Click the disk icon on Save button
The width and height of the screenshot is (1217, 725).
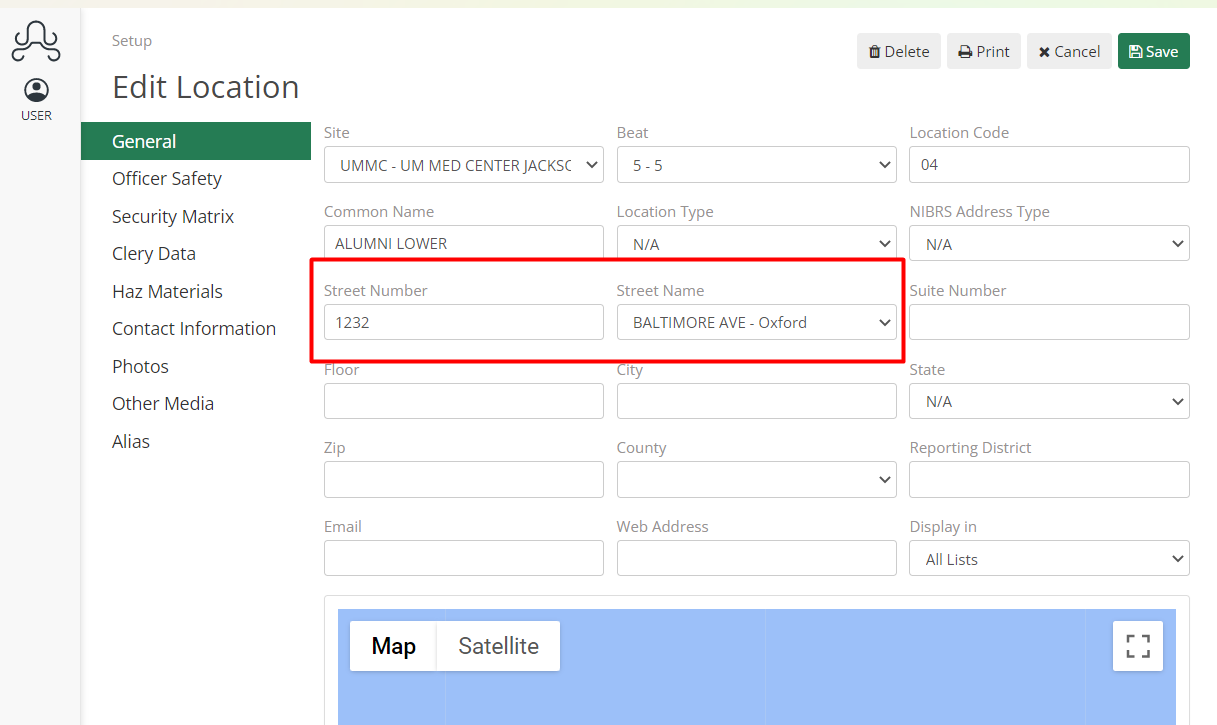pos(1135,50)
